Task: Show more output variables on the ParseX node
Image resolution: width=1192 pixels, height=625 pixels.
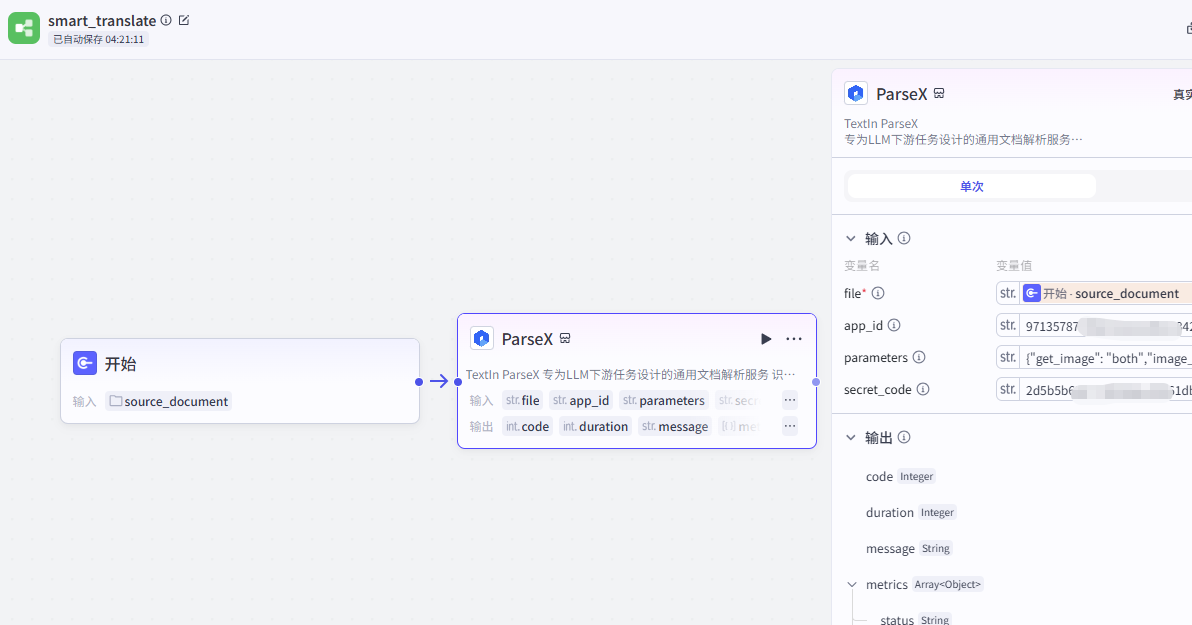Action: click(x=790, y=426)
